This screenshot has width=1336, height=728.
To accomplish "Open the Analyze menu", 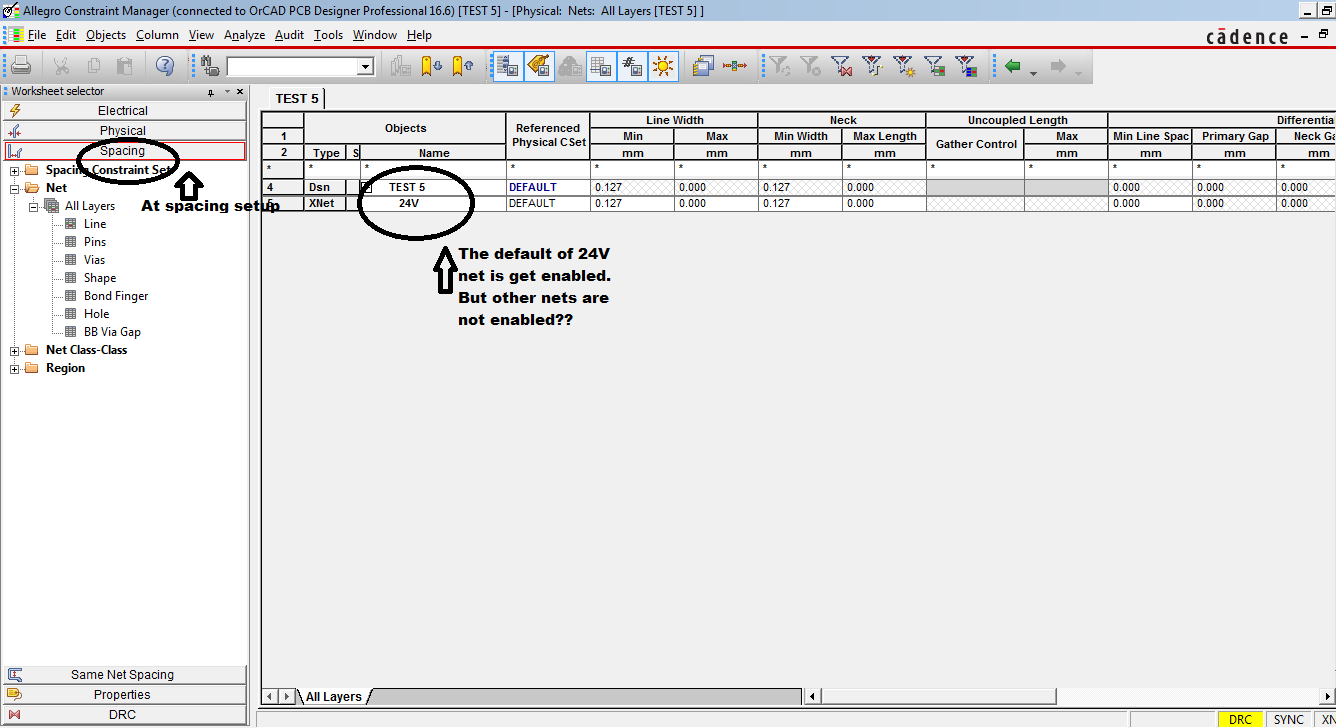I will [244, 35].
